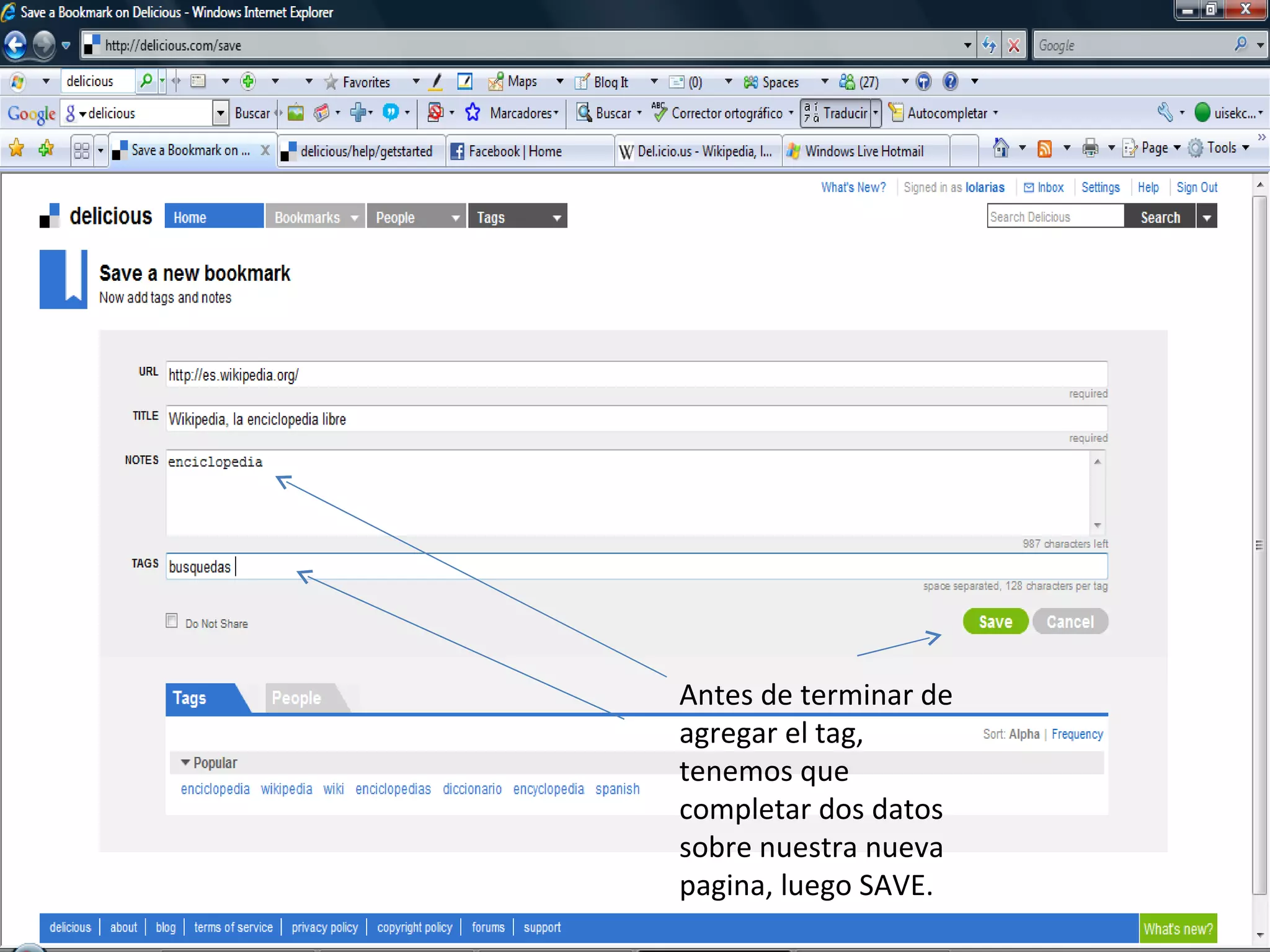This screenshot has width=1270, height=952.
Task: Sort tags by Frequency
Action: [1077, 734]
